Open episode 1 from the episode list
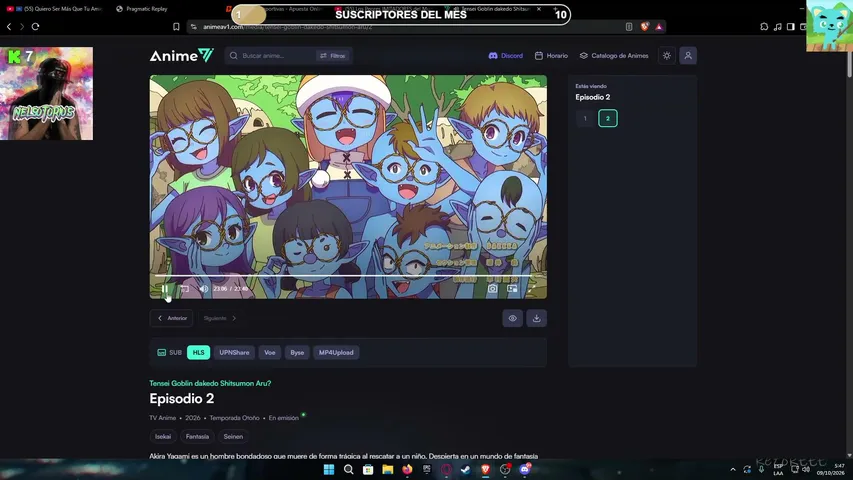Image resolution: width=853 pixels, height=480 pixels. [x=585, y=118]
